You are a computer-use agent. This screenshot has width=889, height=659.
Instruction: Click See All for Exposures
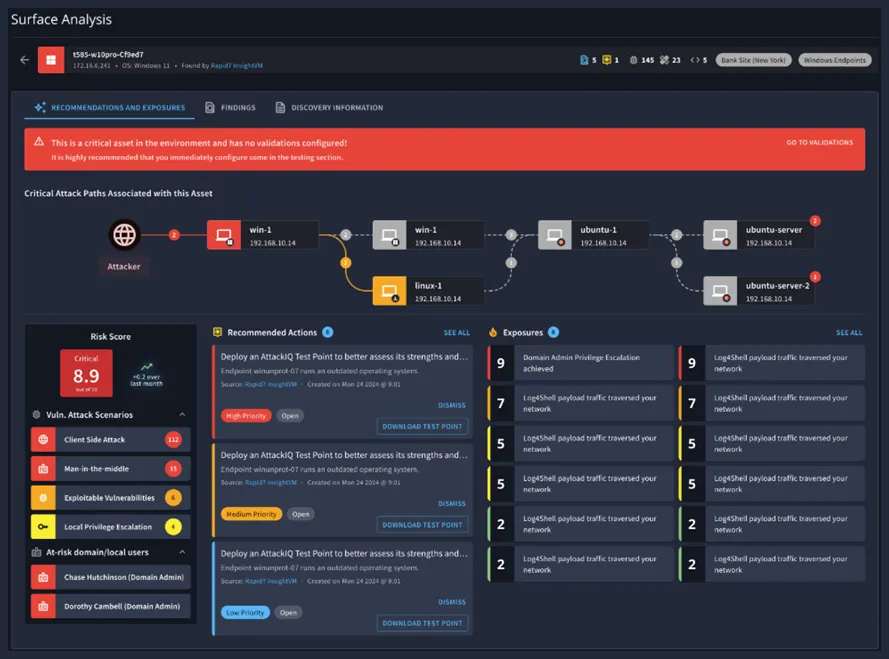pos(848,333)
